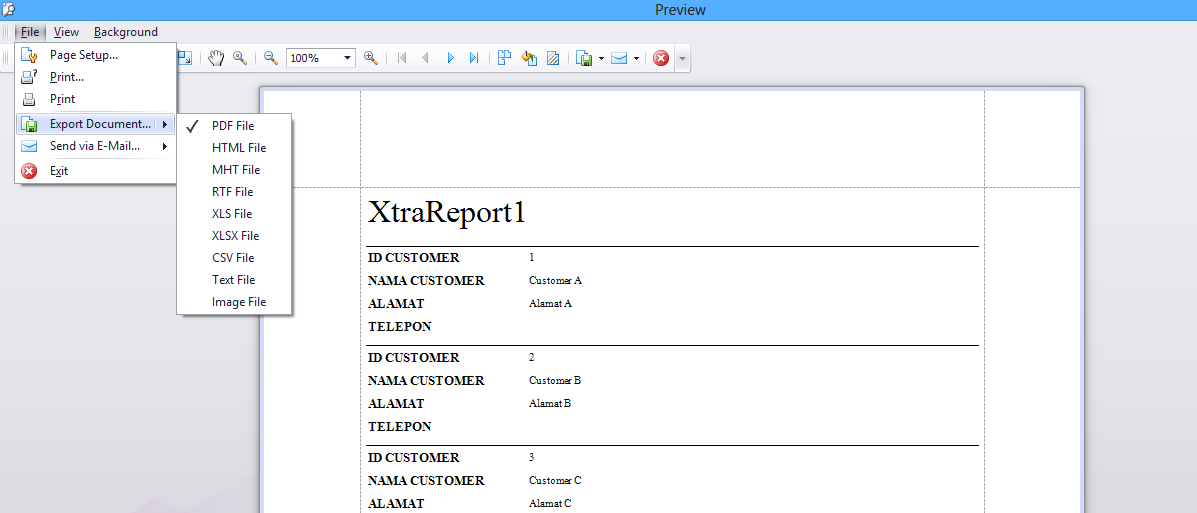Click the Zoom In icon
This screenshot has width=1197, height=513.
coord(371,58)
